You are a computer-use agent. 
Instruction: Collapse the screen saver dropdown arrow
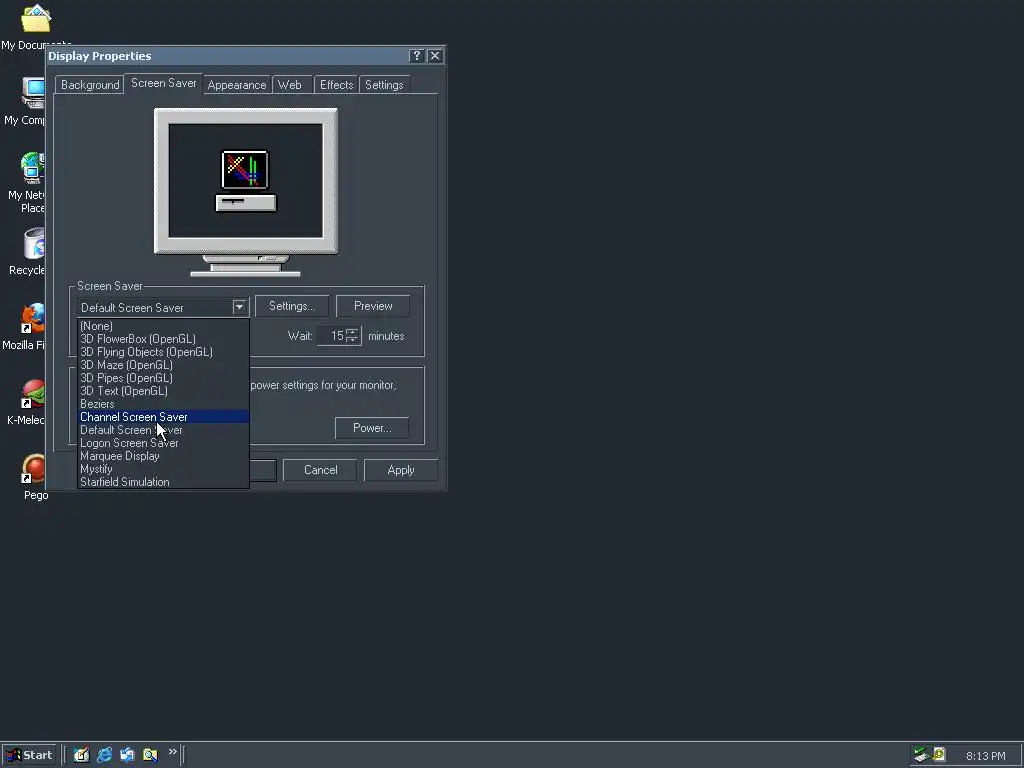240,307
